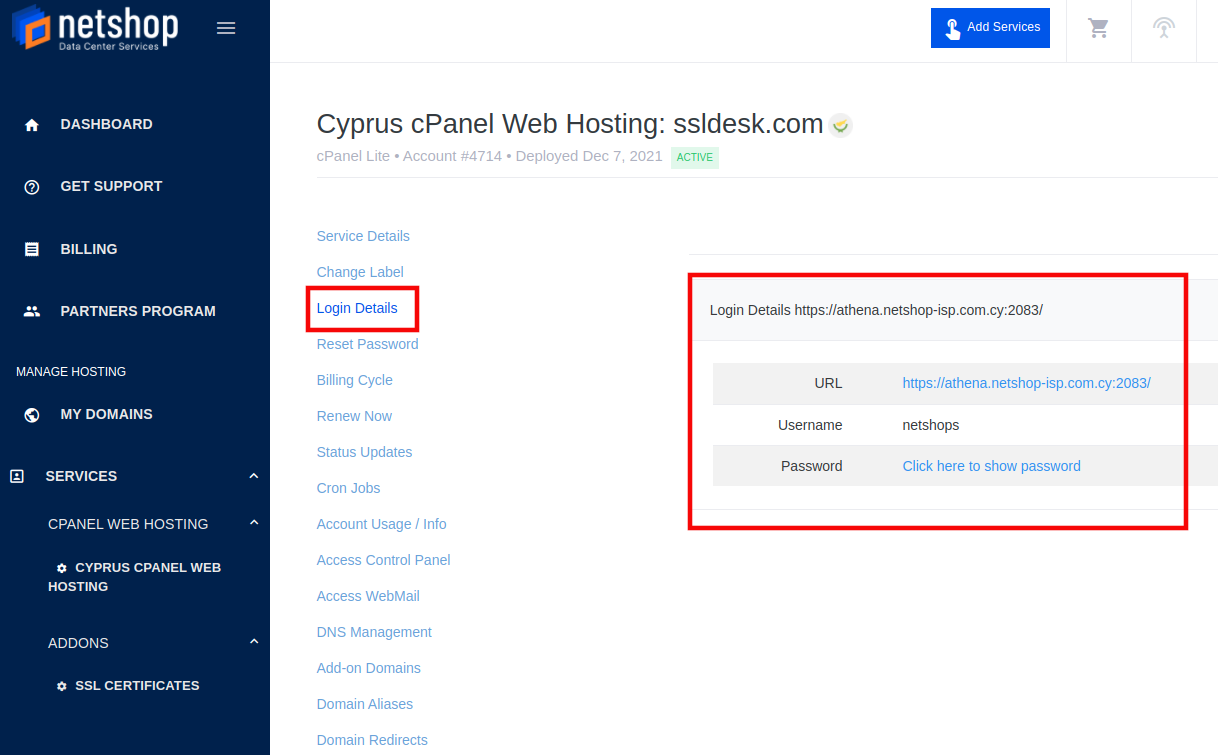Open Domain Aliases link
Screen dimensions: 1218x755
click(x=364, y=704)
